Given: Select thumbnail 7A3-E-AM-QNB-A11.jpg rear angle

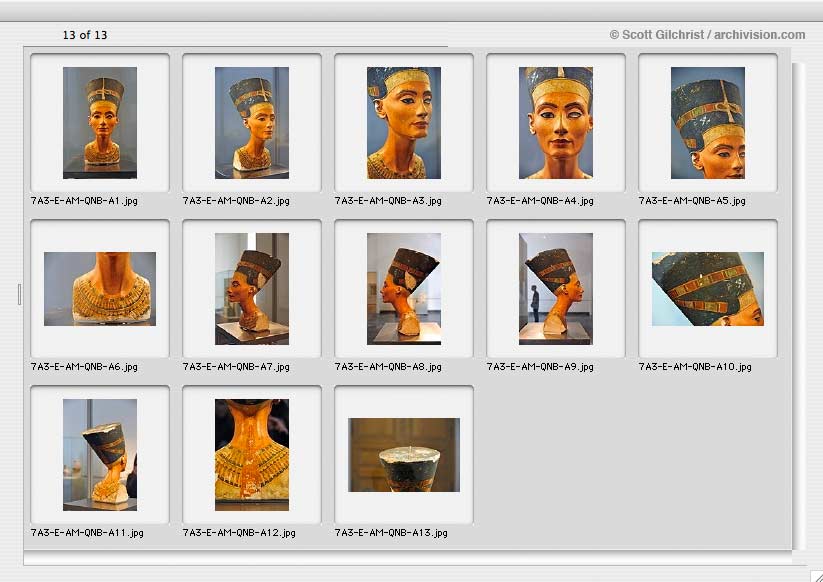Looking at the screenshot, I should (100, 455).
